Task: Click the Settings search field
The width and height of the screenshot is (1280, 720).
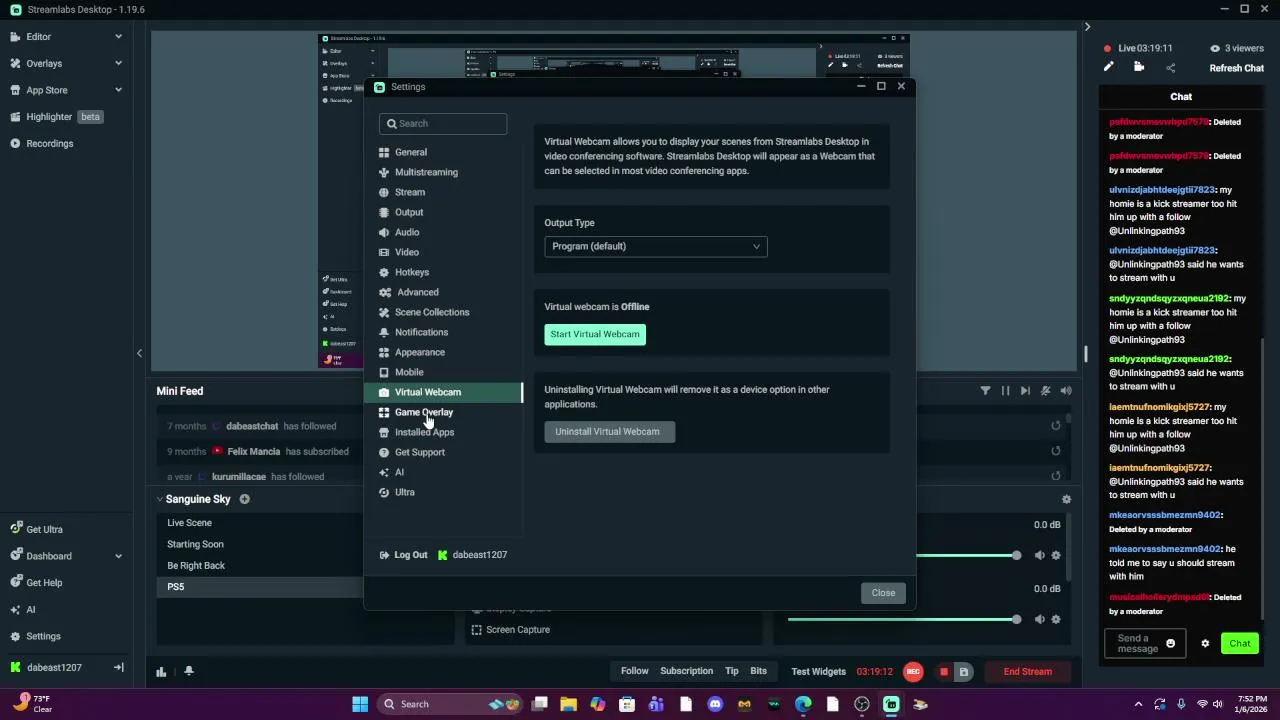Action: pyautogui.click(x=443, y=124)
